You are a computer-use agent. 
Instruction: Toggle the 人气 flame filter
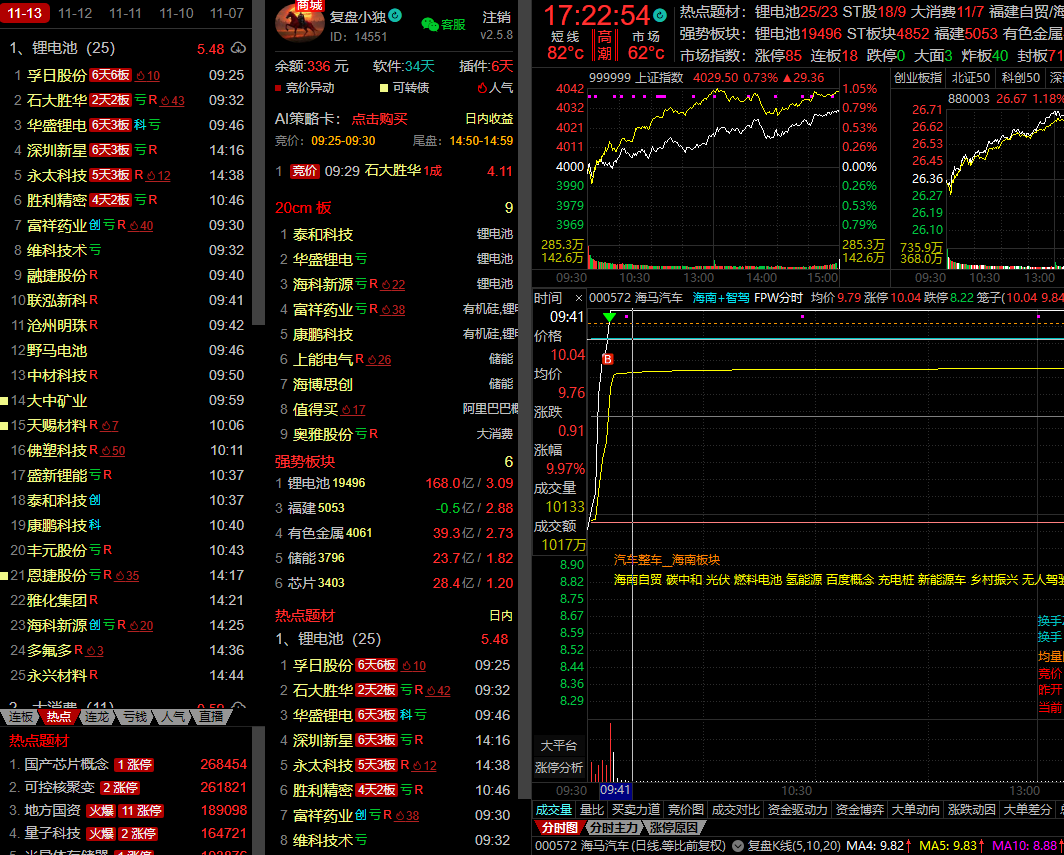pos(483,88)
